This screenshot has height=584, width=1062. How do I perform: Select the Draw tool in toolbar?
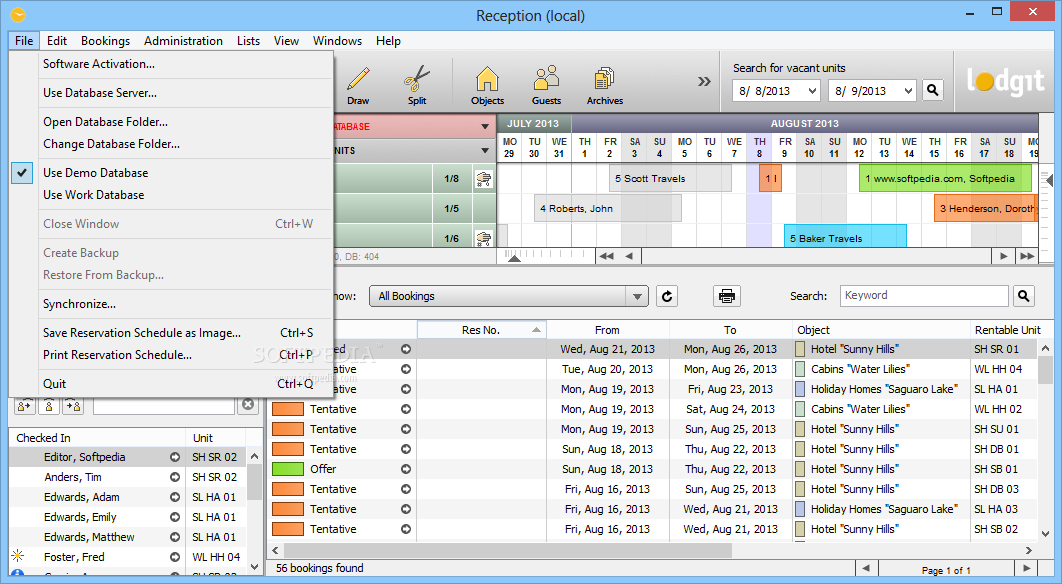358,85
